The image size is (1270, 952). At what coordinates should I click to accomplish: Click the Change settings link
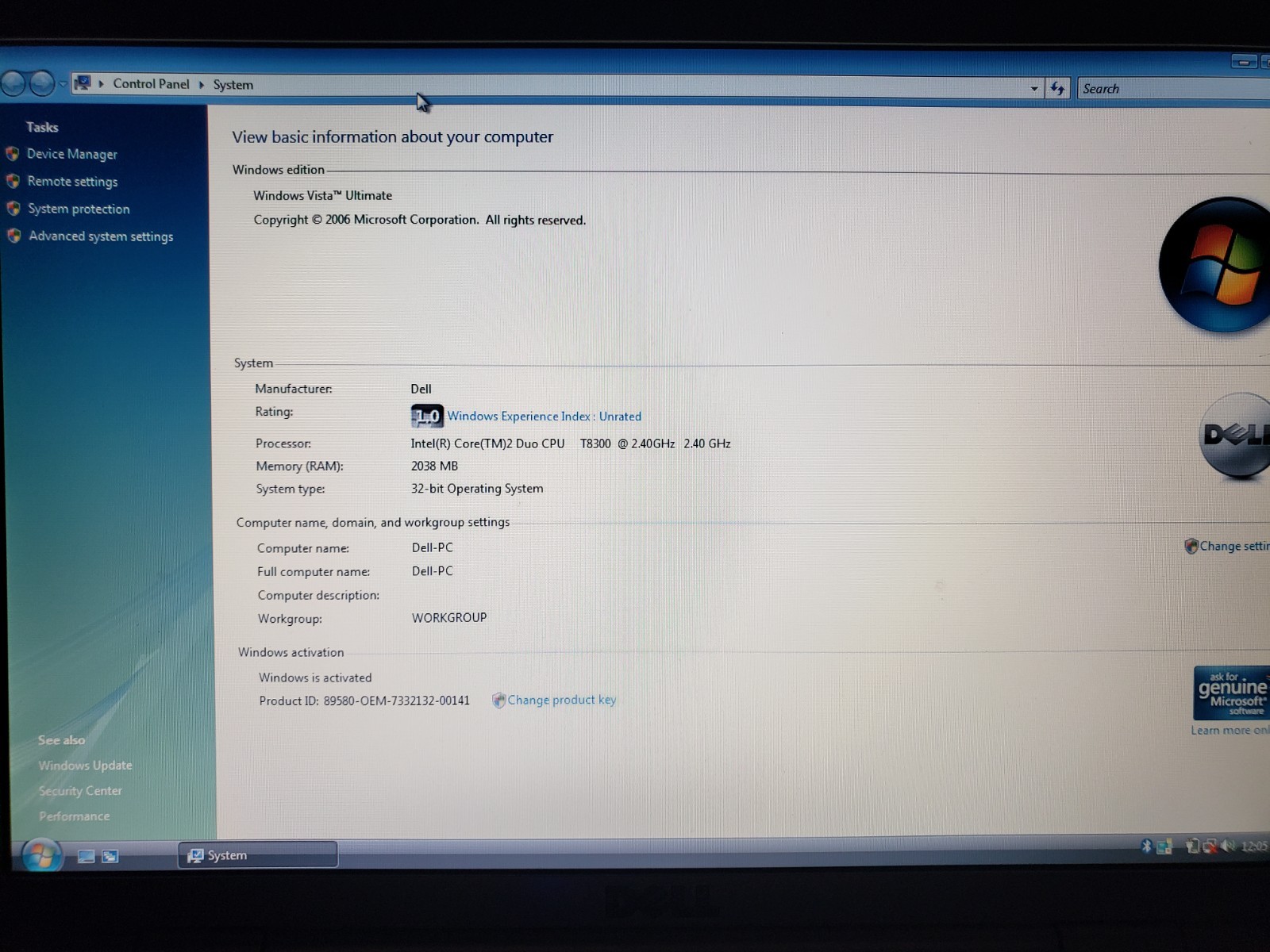1234,546
